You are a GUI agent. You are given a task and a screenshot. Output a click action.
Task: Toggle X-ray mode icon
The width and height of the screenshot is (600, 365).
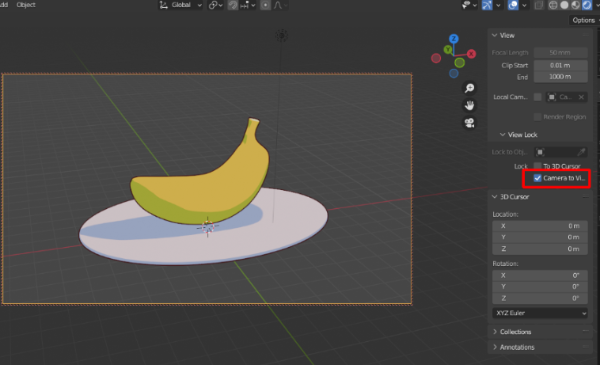[539, 5]
